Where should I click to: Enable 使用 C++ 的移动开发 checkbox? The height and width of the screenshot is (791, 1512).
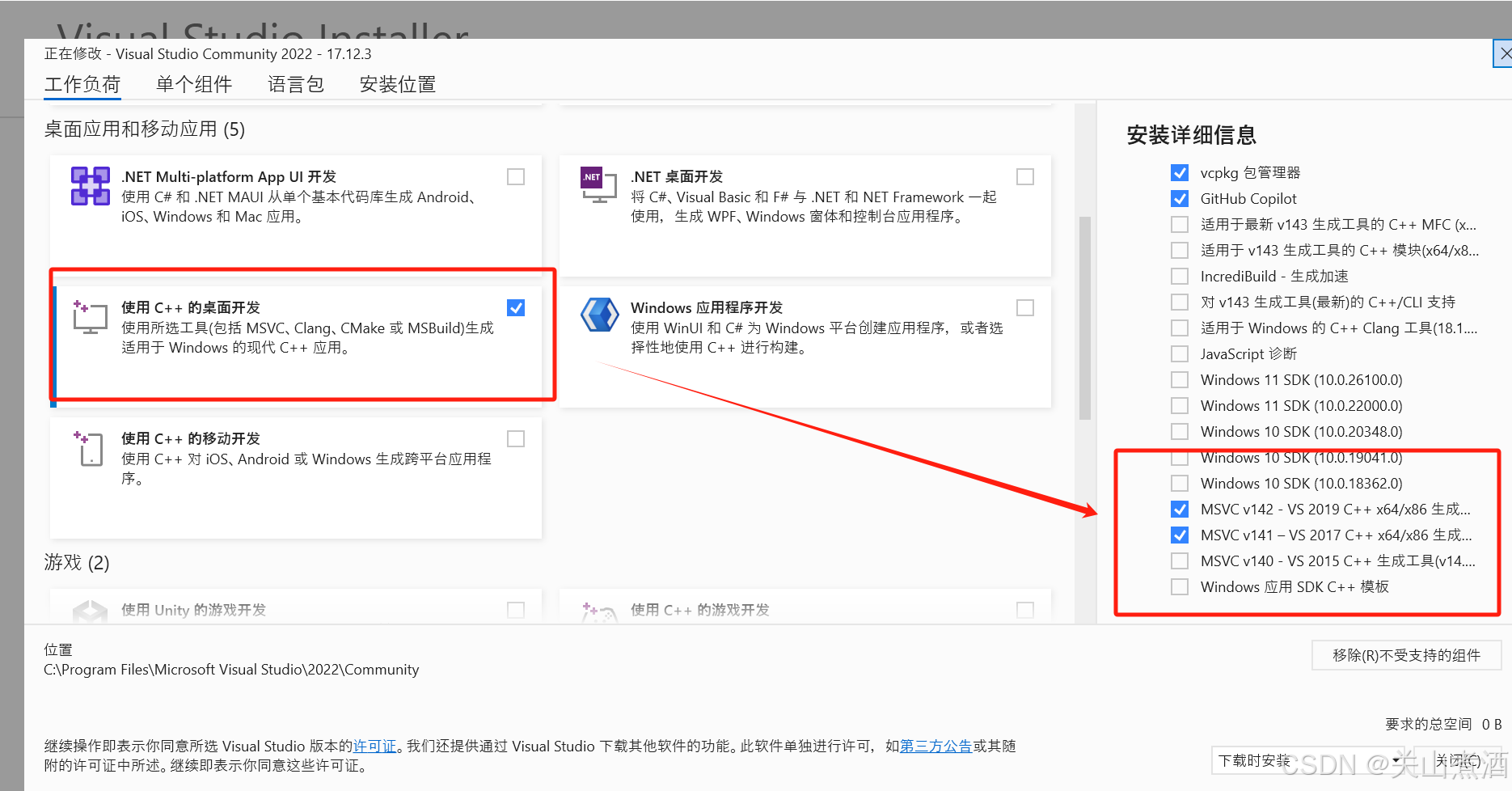point(516,438)
